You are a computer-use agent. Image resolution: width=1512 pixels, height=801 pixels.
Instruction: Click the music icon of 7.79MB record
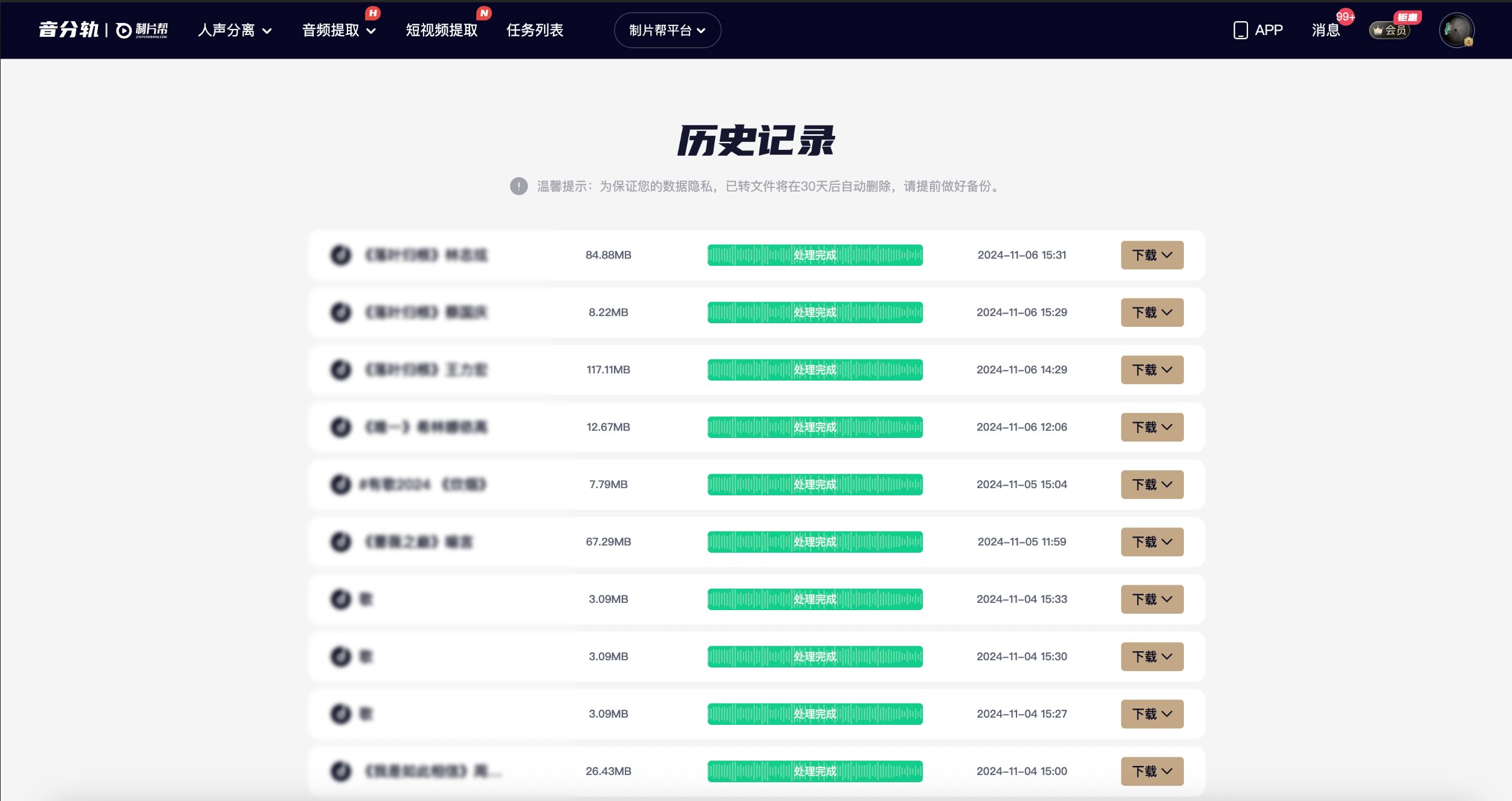(340, 484)
